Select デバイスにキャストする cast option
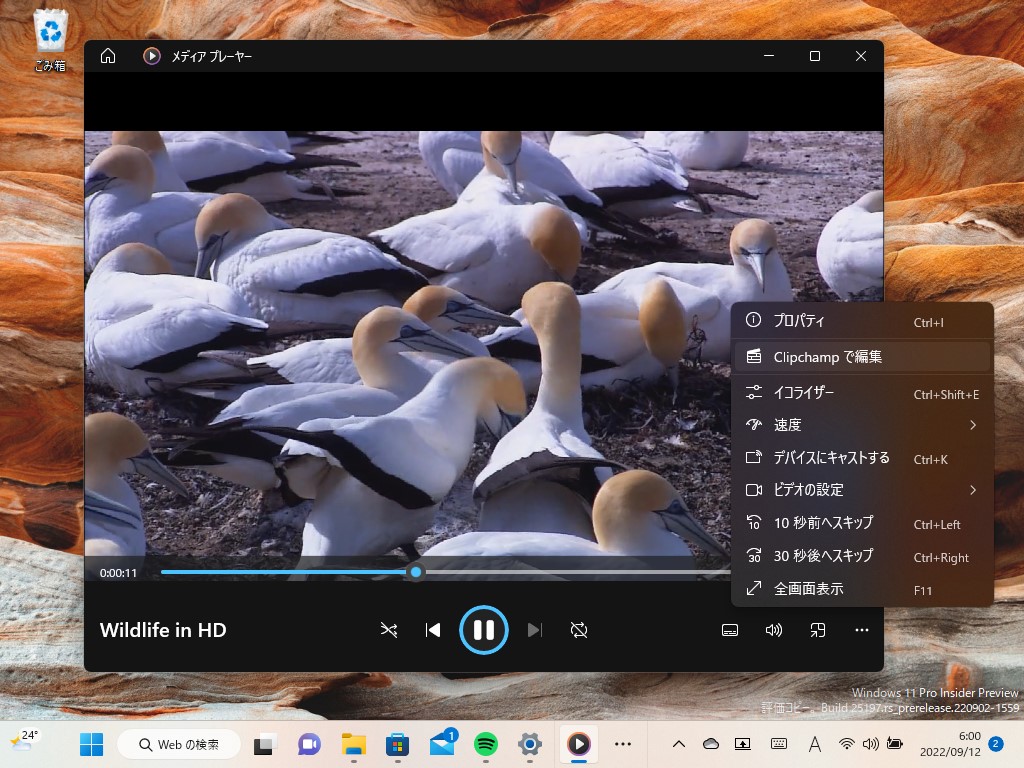1024x768 pixels. tap(862, 458)
